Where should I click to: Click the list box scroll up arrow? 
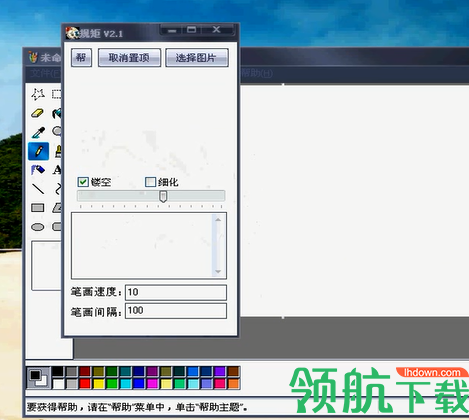click(x=218, y=219)
